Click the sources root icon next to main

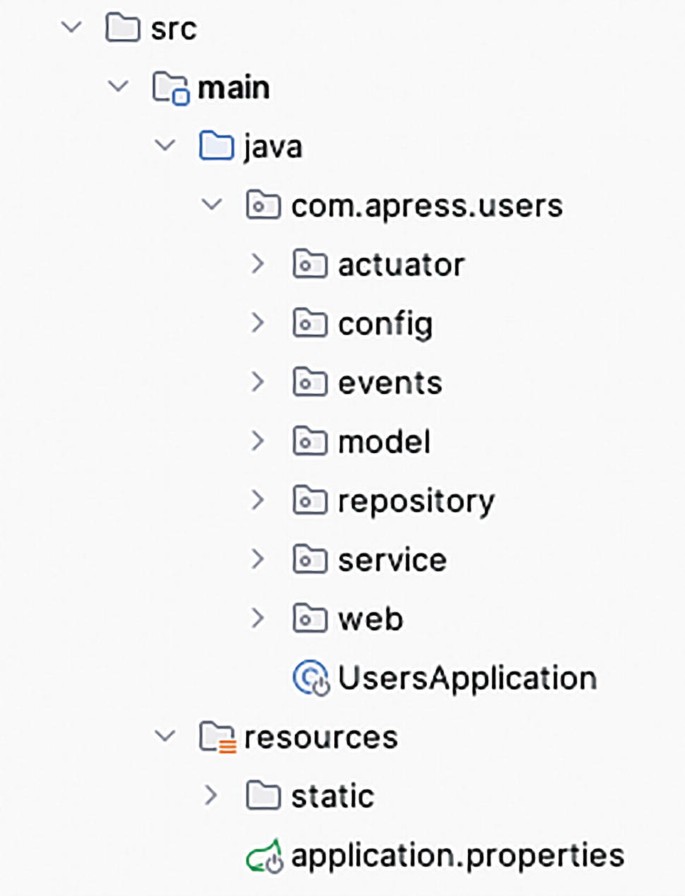pyautogui.click(x=169, y=86)
